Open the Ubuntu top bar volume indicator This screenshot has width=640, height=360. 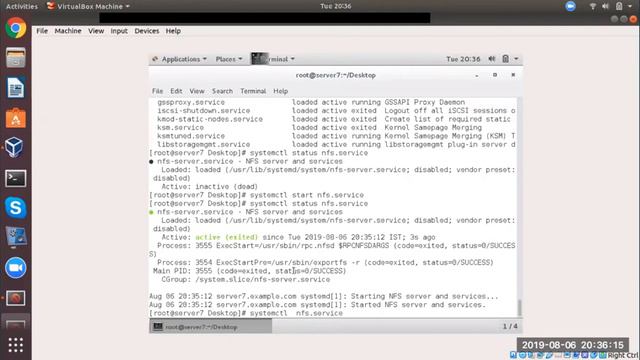pos(605,6)
